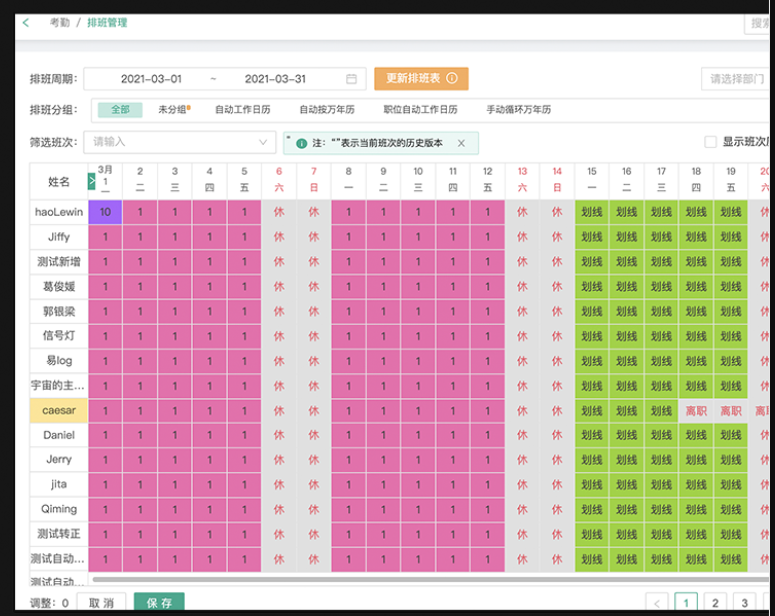Click the 更新排班表 button

[x=421, y=79]
